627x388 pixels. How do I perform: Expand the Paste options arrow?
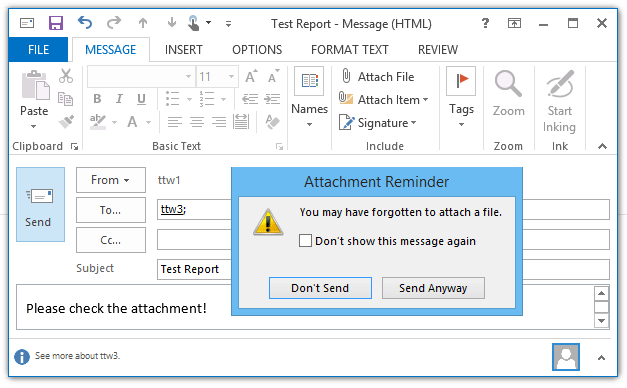(34, 126)
